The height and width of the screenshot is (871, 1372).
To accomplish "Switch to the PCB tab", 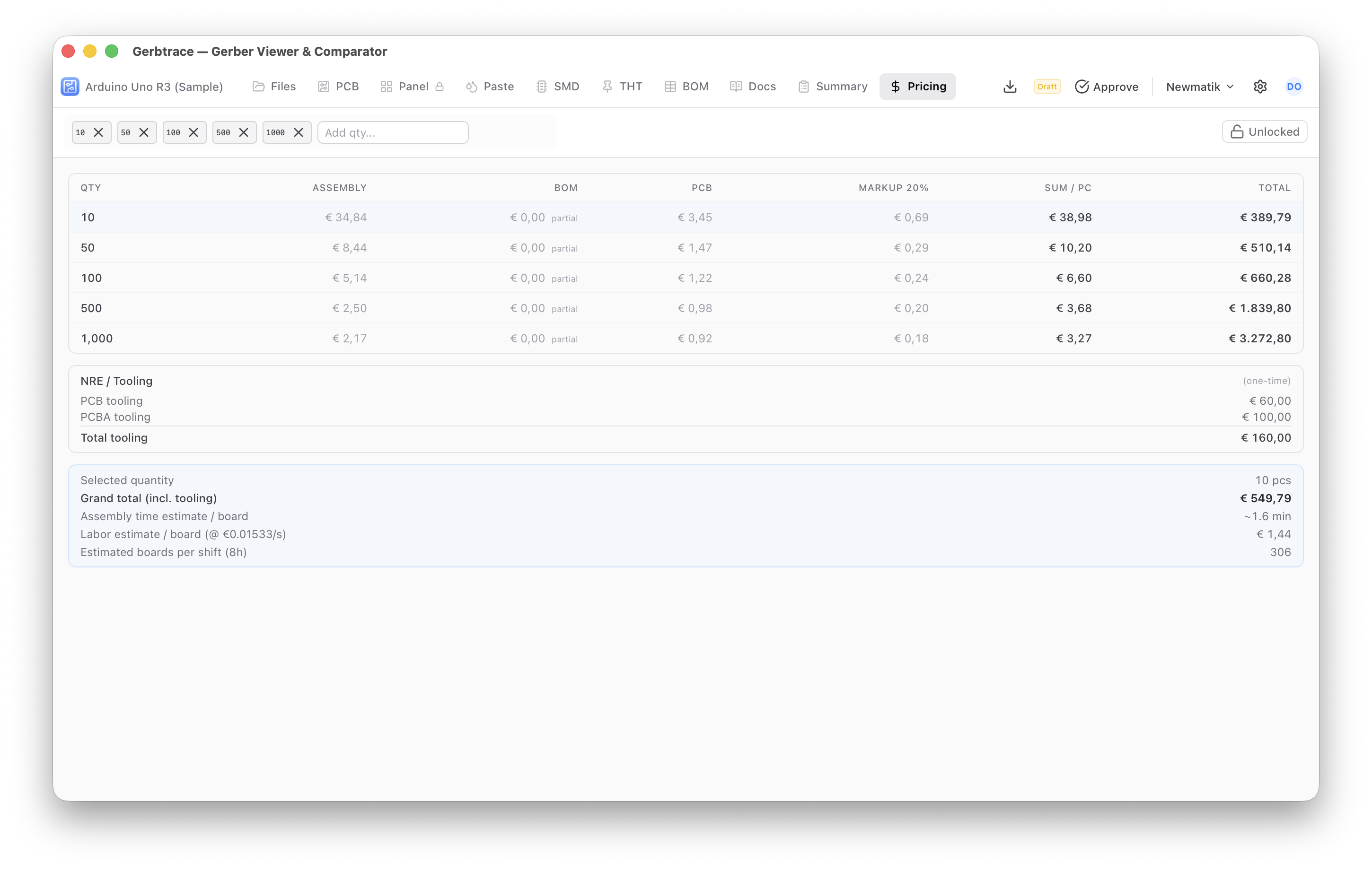I will click(x=338, y=87).
